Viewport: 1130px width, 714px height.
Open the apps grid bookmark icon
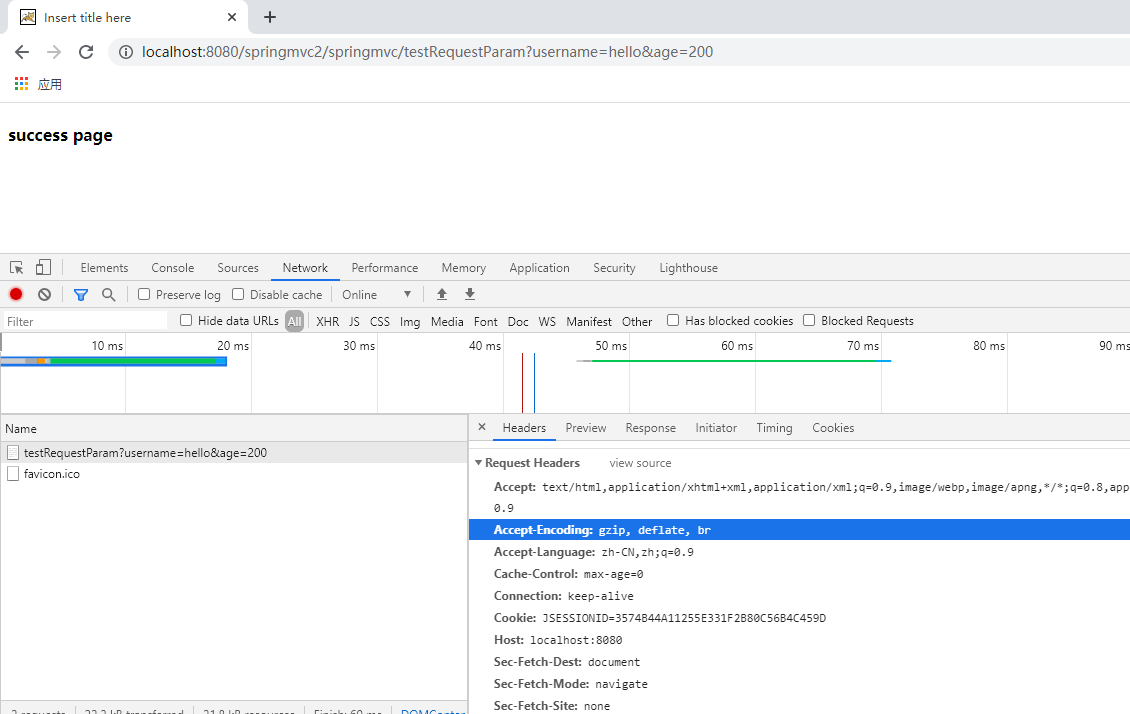(x=22, y=84)
